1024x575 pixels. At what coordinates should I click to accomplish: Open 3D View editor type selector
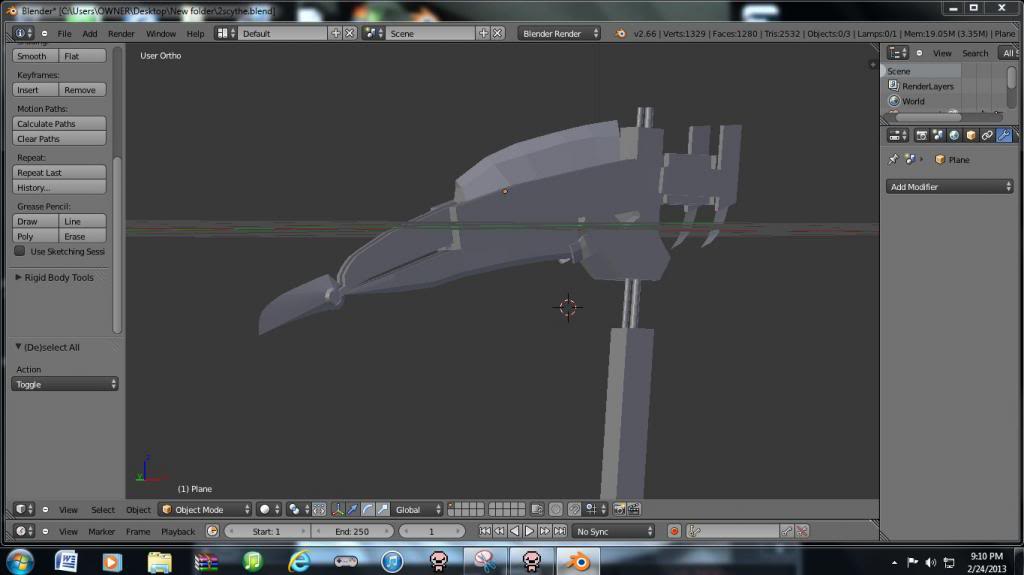tap(24, 509)
